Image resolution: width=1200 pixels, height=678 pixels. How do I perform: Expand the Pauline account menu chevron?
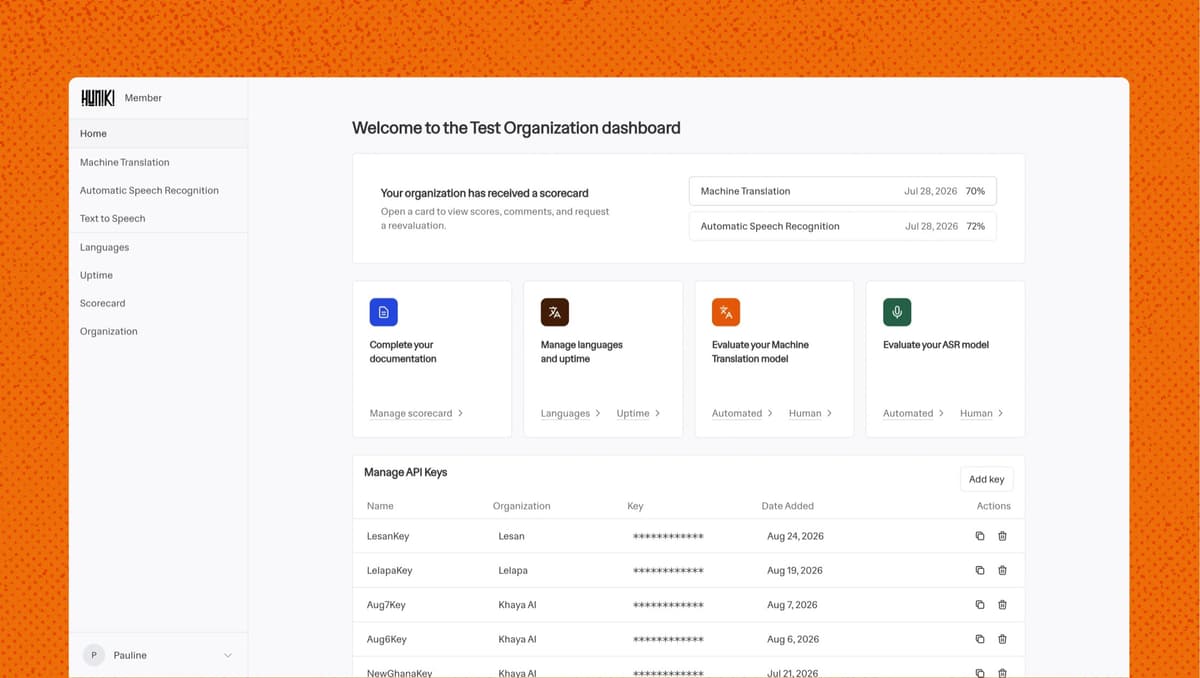point(227,655)
